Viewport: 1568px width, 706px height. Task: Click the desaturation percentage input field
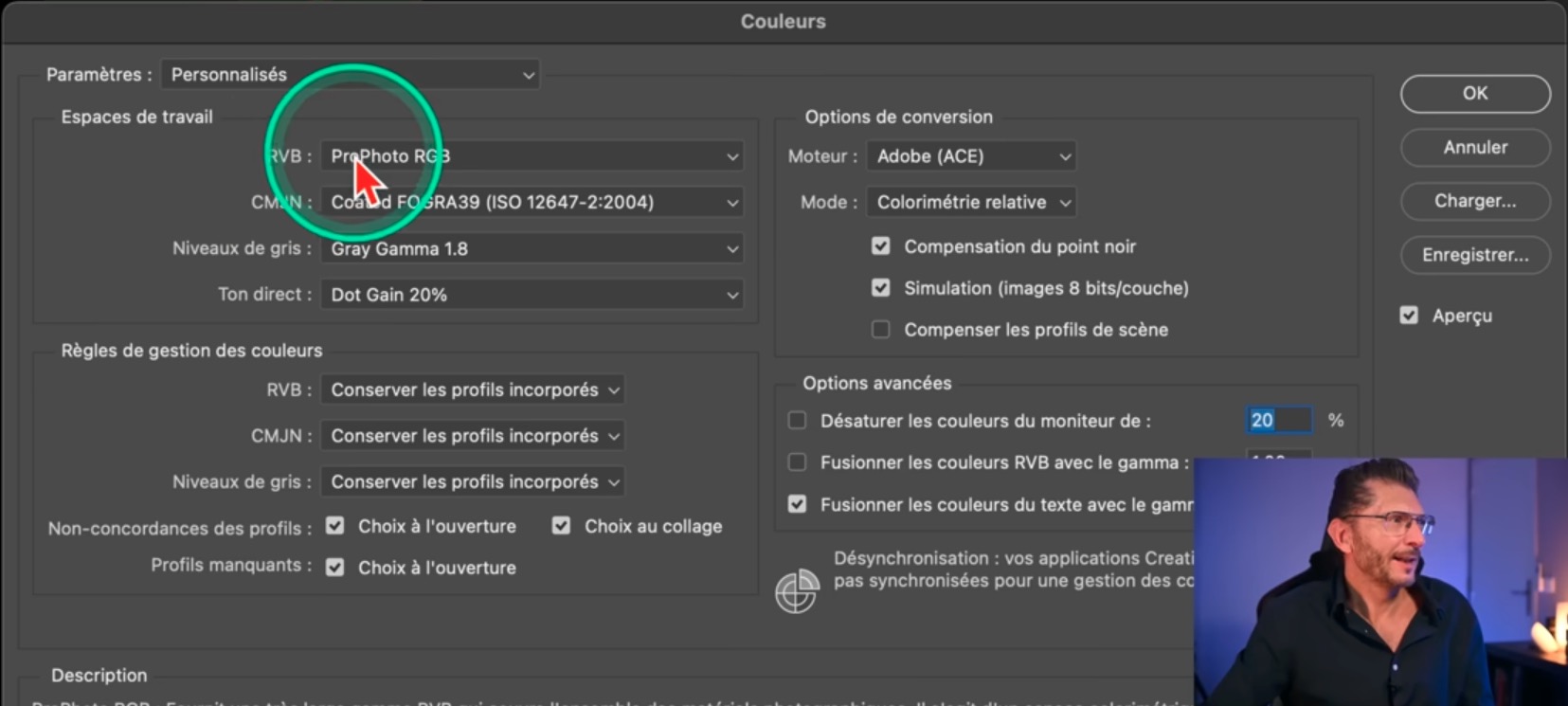coord(1278,421)
